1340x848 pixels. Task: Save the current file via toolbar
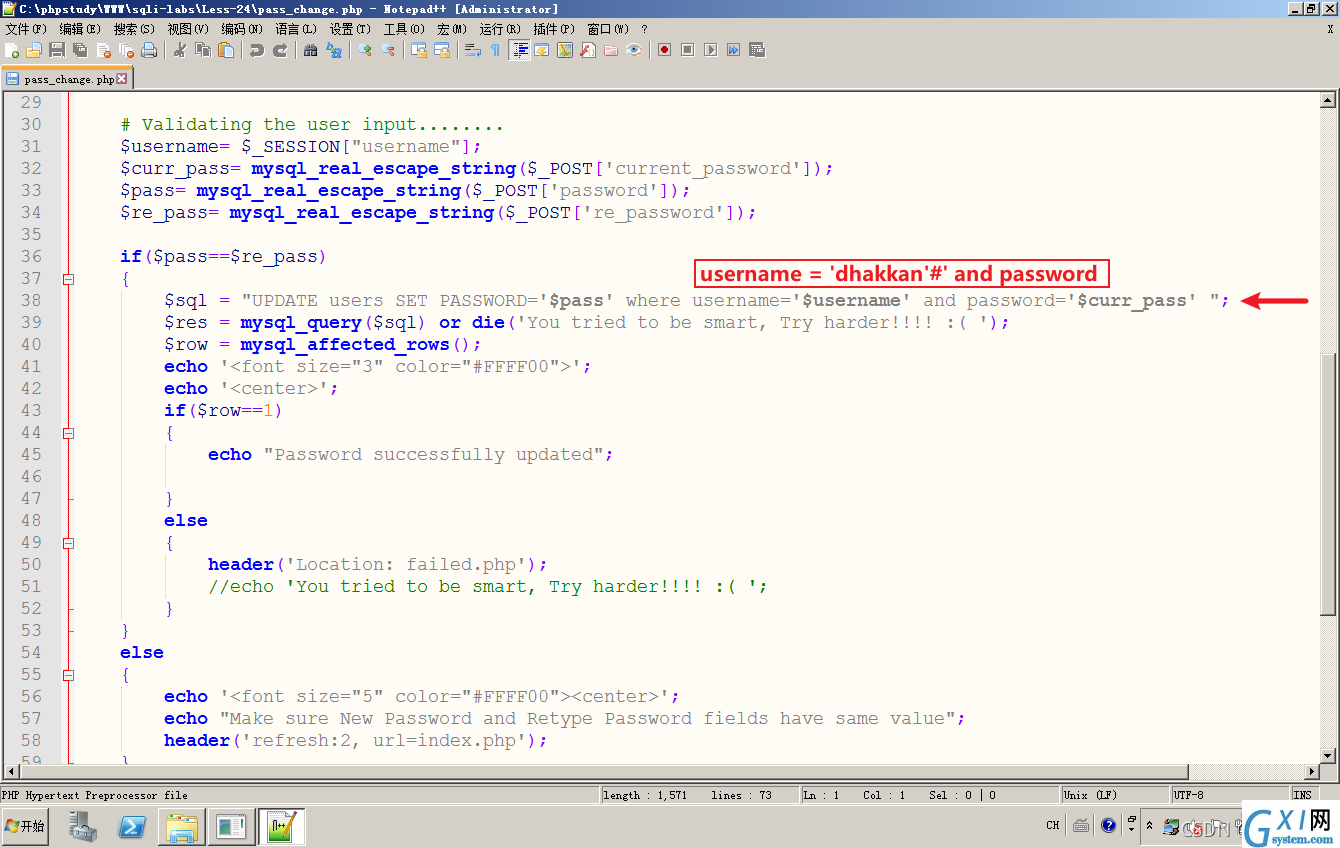click(x=57, y=50)
